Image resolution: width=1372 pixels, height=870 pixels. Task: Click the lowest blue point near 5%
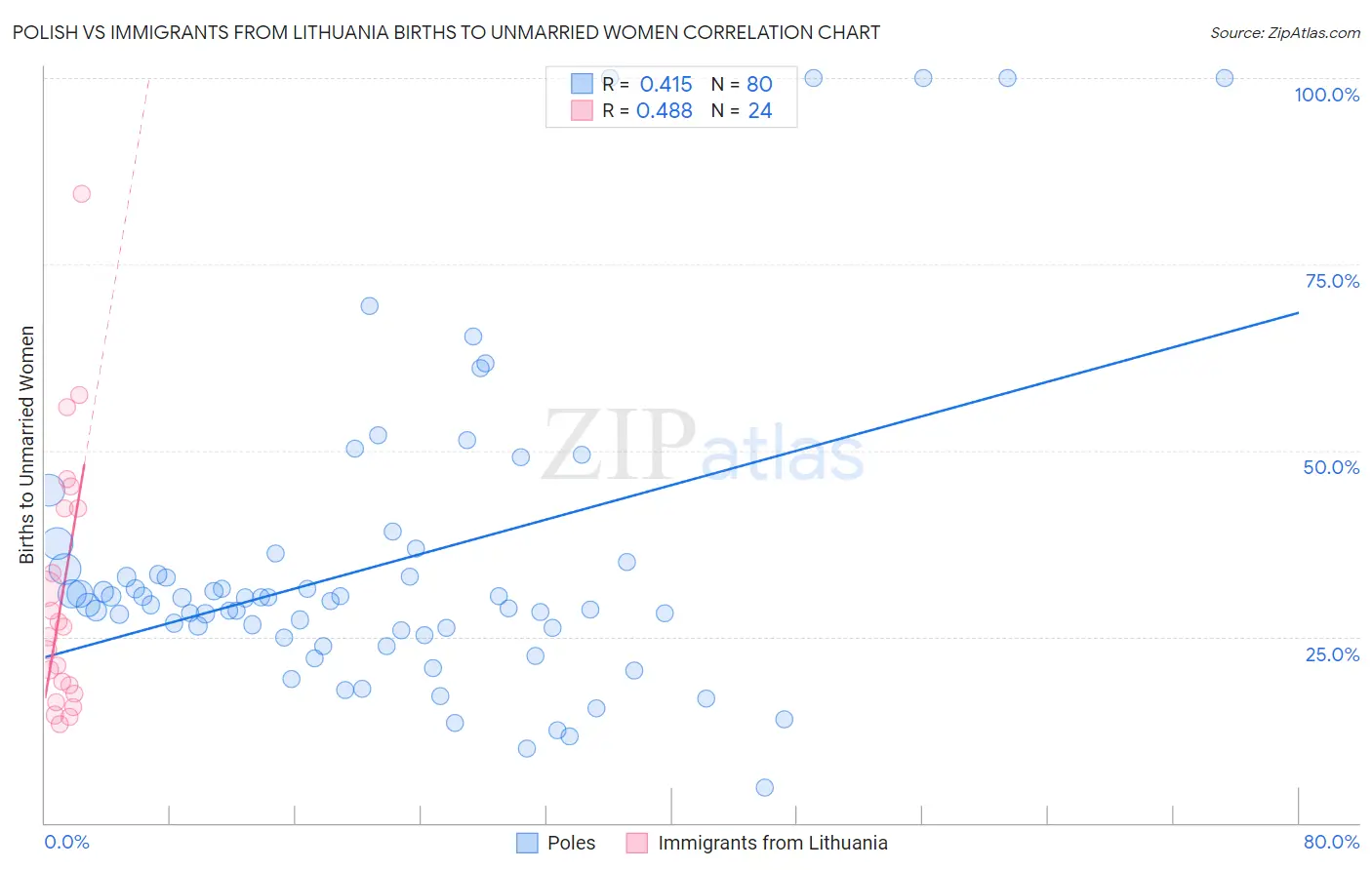coord(765,787)
